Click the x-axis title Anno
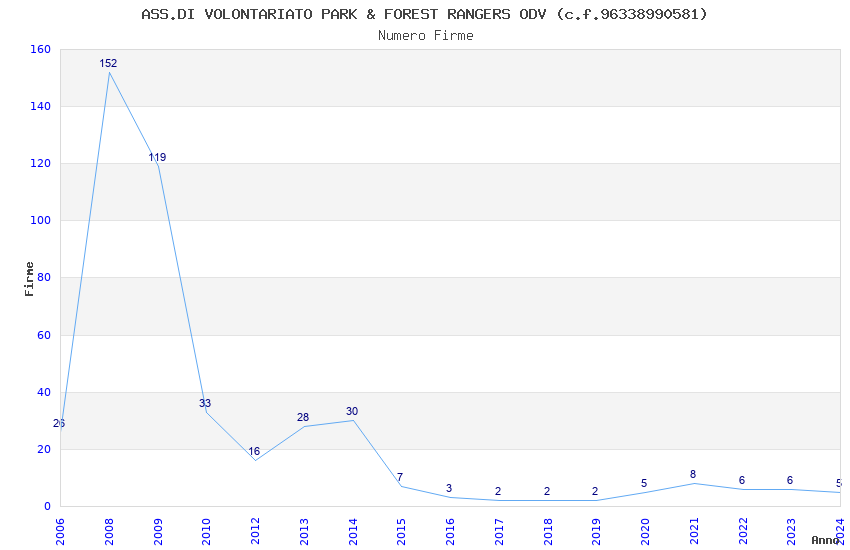The image size is (850, 550). [825, 540]
